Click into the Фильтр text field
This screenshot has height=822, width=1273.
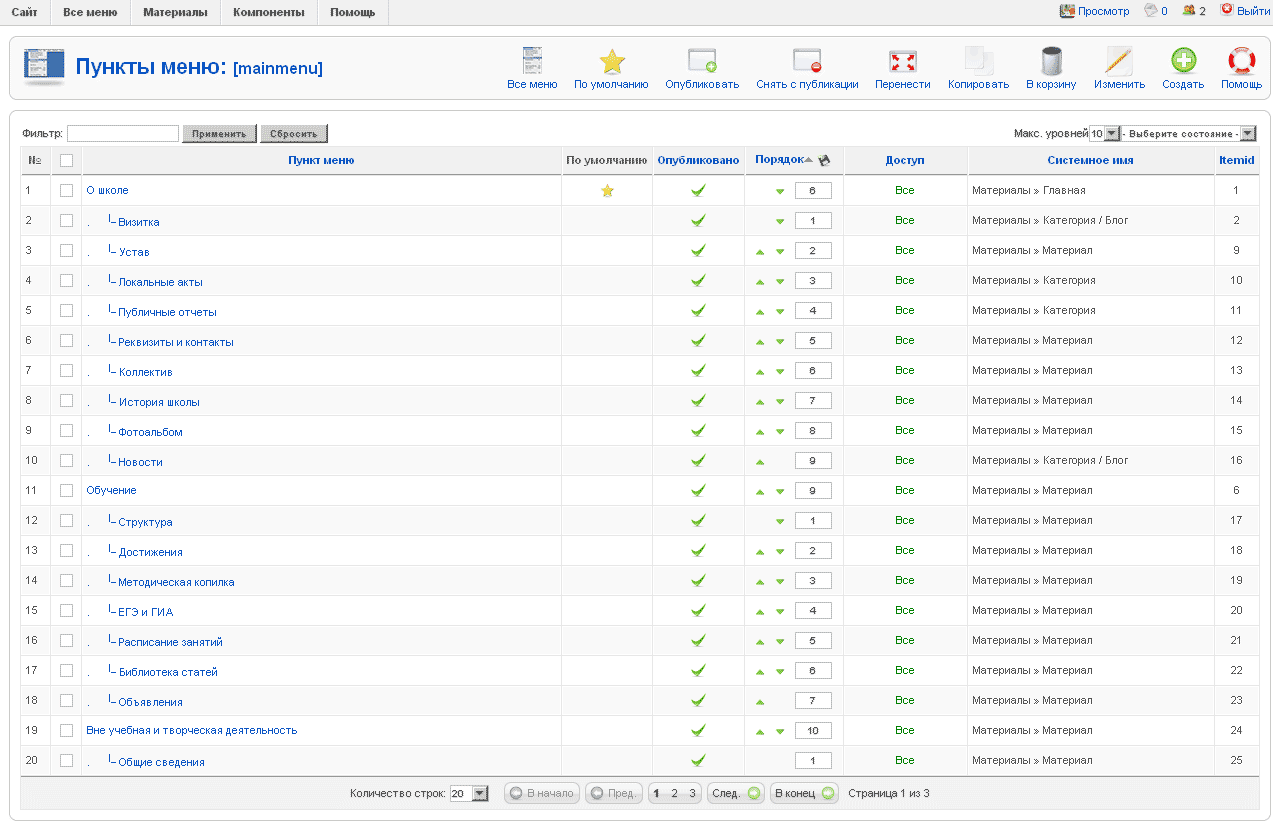(123, 133)
